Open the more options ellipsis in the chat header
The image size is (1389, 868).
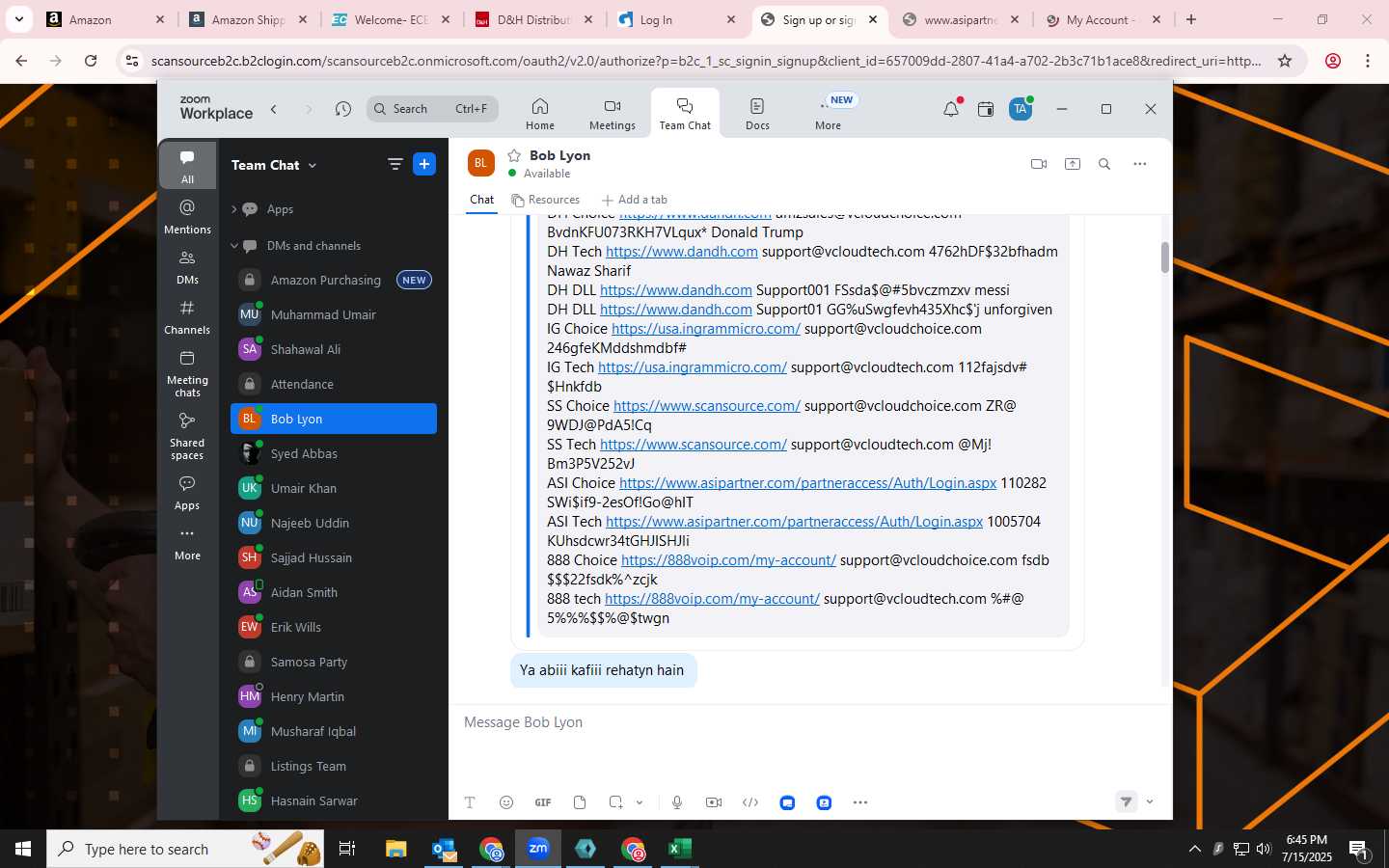coord(1140,164)
